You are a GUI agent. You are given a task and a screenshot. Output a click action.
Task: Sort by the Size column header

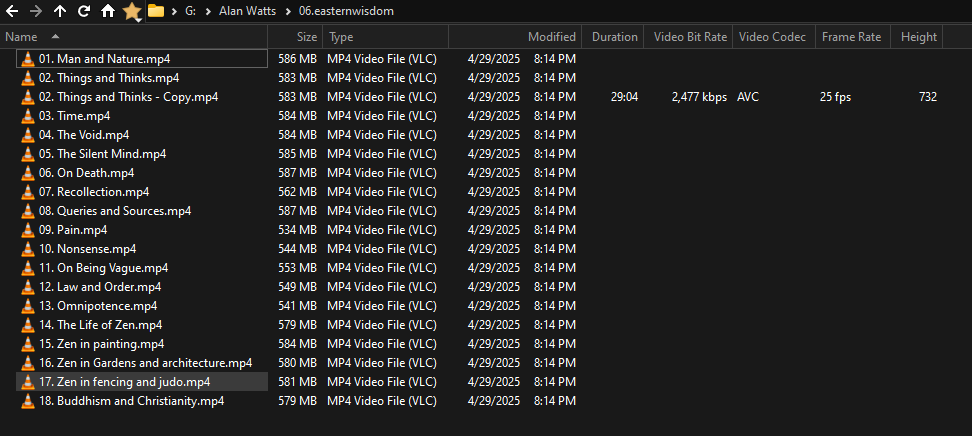coord(306,37)
